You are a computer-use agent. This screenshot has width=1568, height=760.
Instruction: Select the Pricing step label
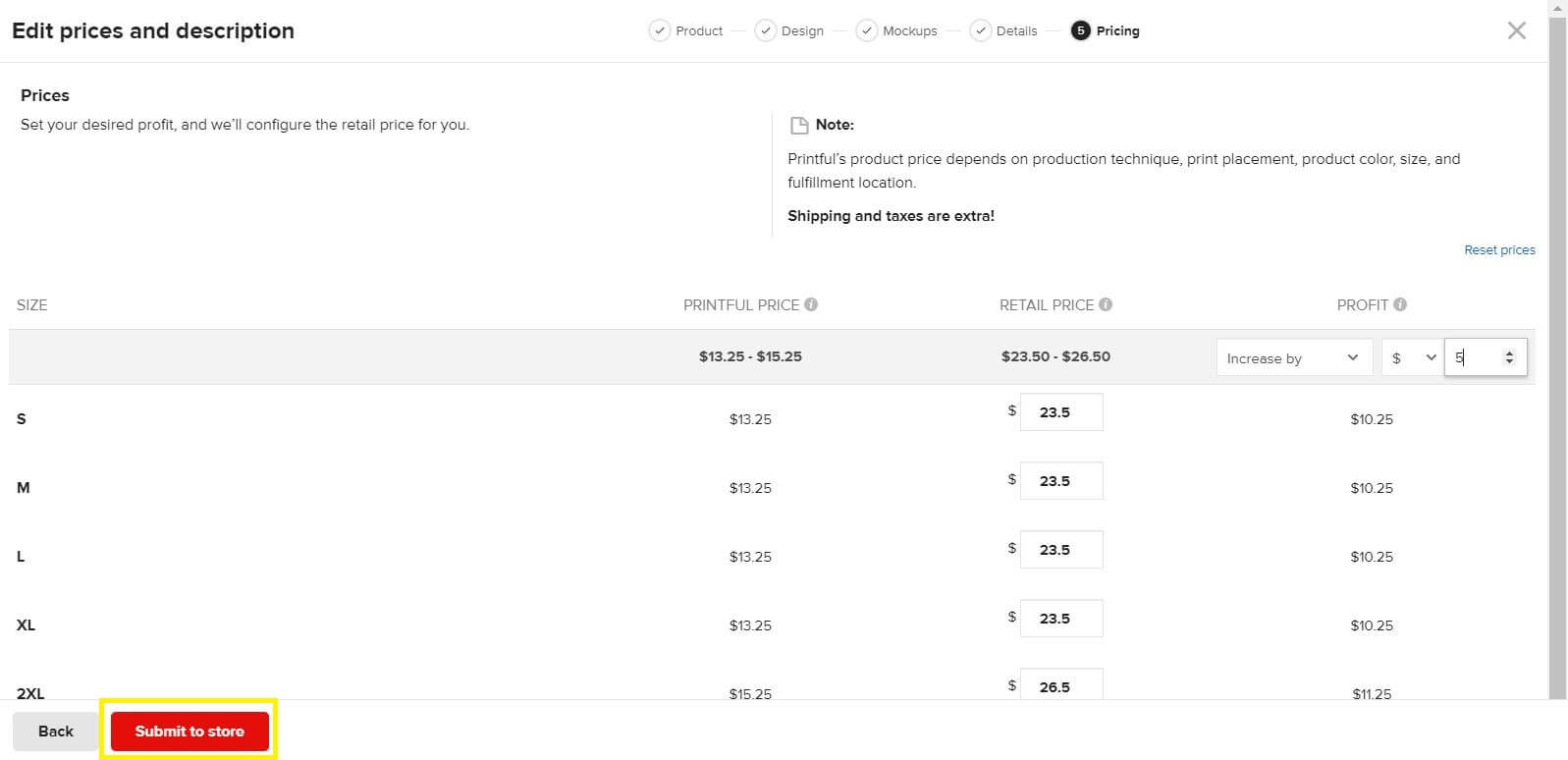tap(1117, 31)
